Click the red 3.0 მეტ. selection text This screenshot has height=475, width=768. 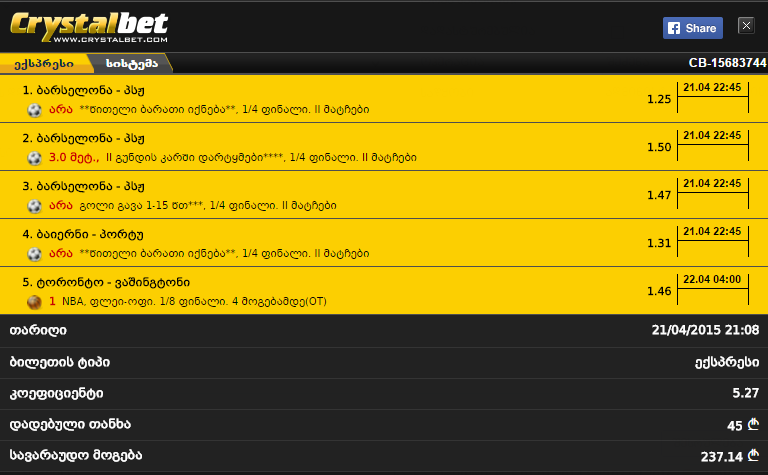[74, 158]
